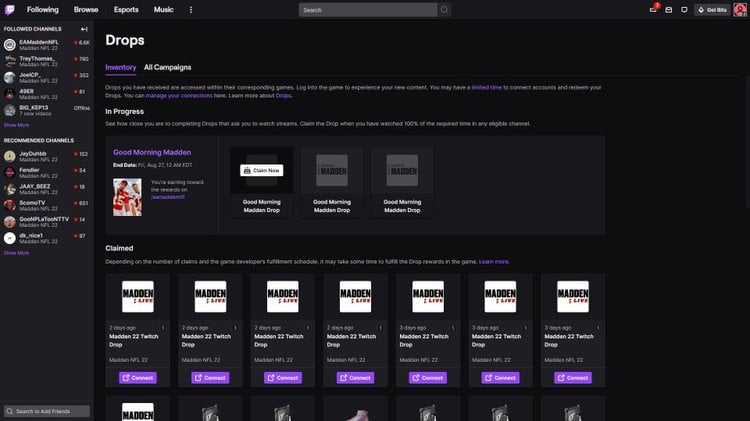Click the Twitch logo home icon
The image size is (750, 421).
(x=10, y=9)
